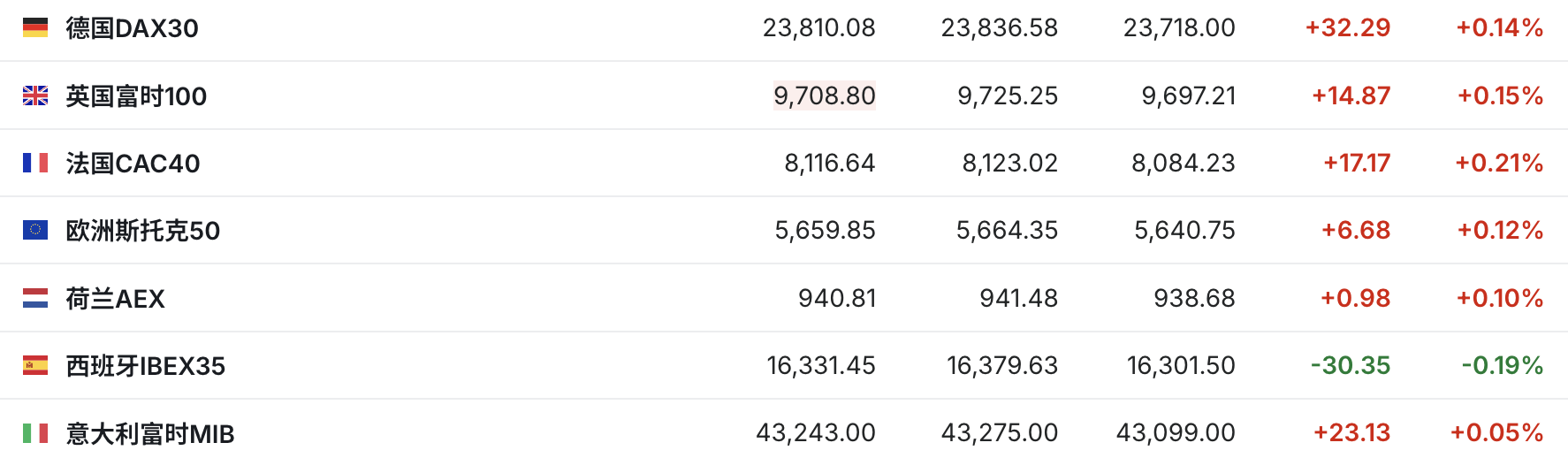
Task: Open the 英国富时100 index link
Action: point(136,95)
